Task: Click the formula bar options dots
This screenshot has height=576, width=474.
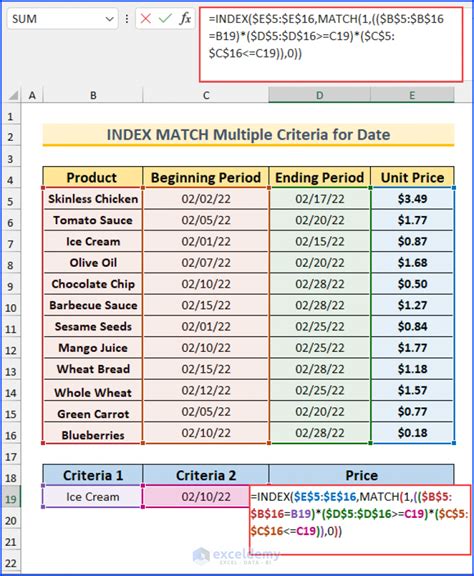Action: [127, 19]
